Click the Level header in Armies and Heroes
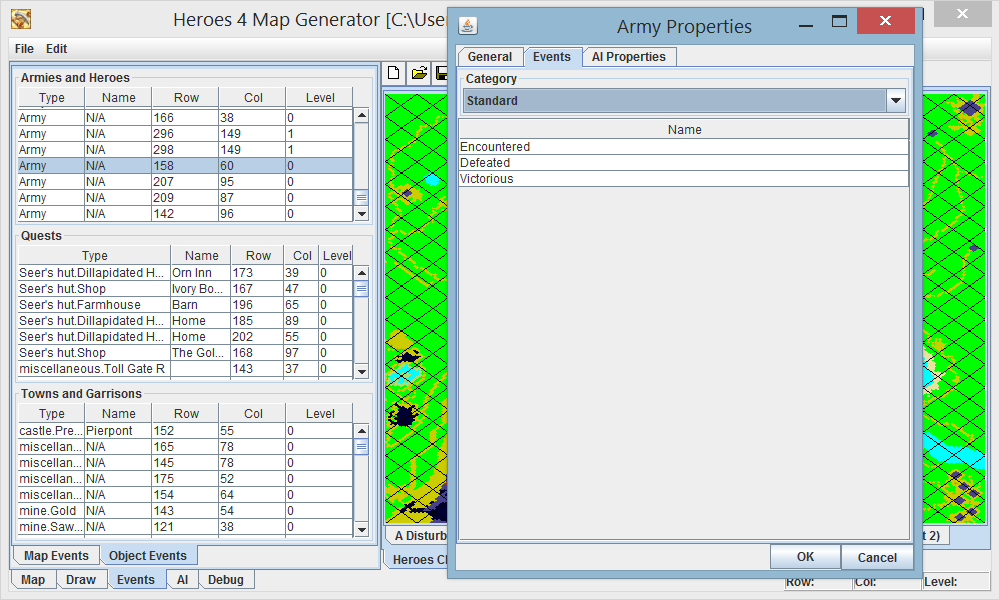This screenshot has height=600, width=1000. pyautogui.click(x=320, y=98)
